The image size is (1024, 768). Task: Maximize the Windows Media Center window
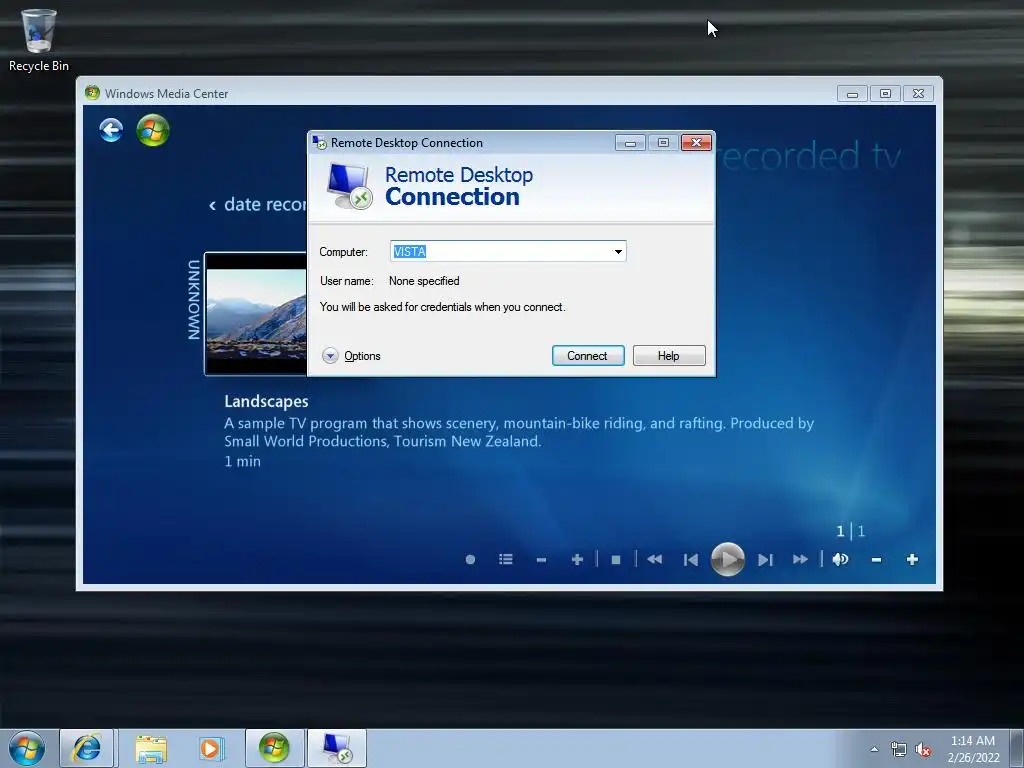tap(886, 93)
